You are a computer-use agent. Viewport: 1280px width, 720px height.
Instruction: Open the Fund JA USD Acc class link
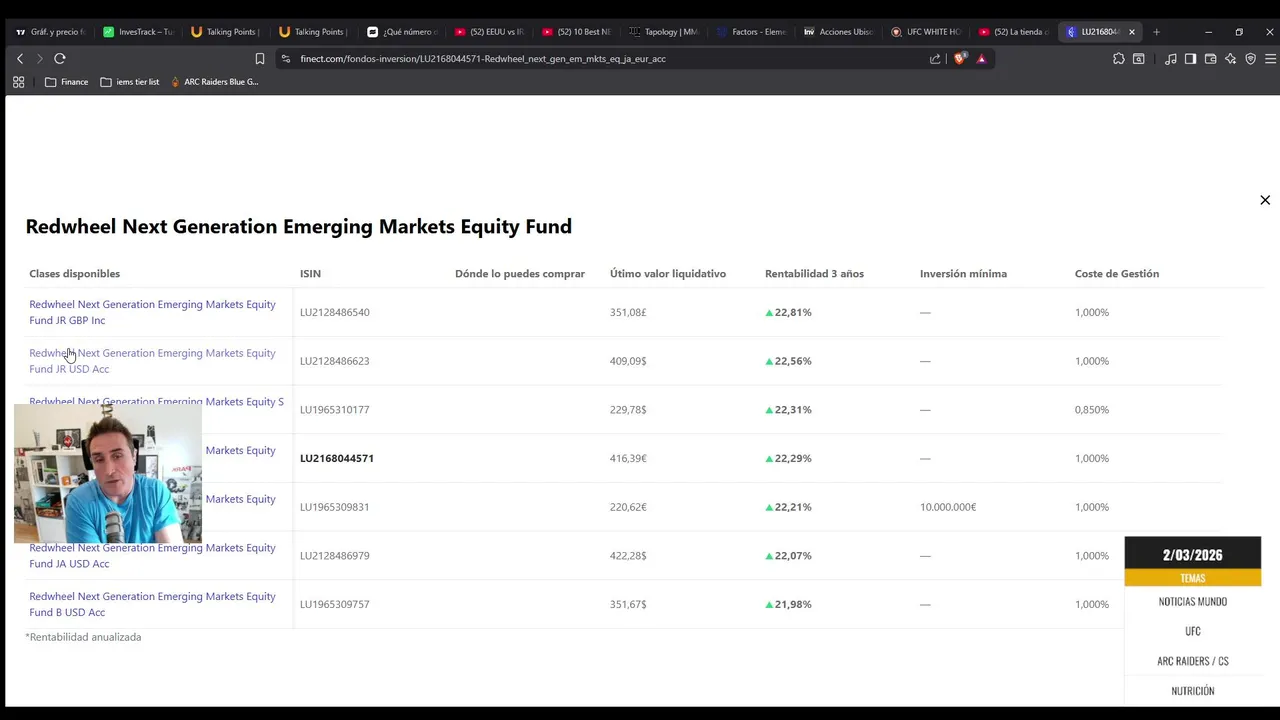(152, 555)
